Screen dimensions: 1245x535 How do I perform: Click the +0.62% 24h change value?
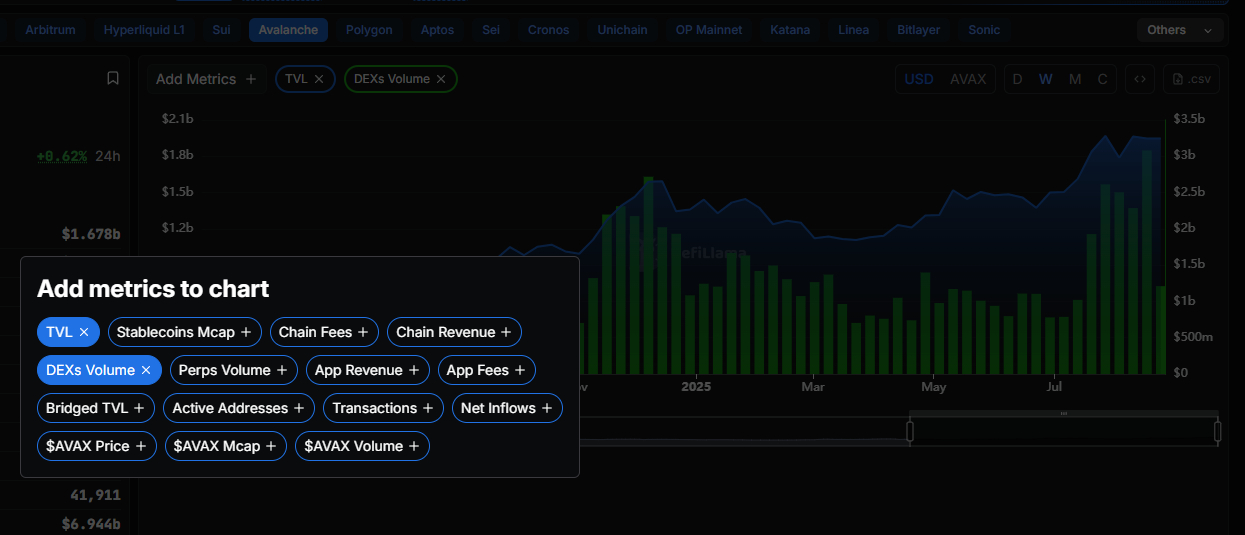pos(62,156)
